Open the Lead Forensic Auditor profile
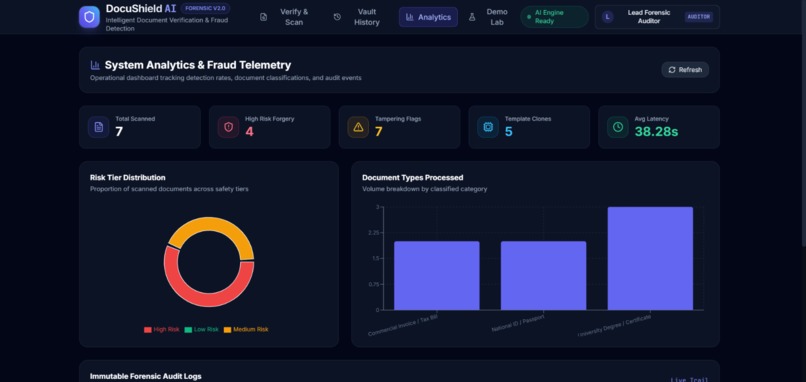This screenshot has width=806, height=382. pyautogui.click(x=657, y=17)
